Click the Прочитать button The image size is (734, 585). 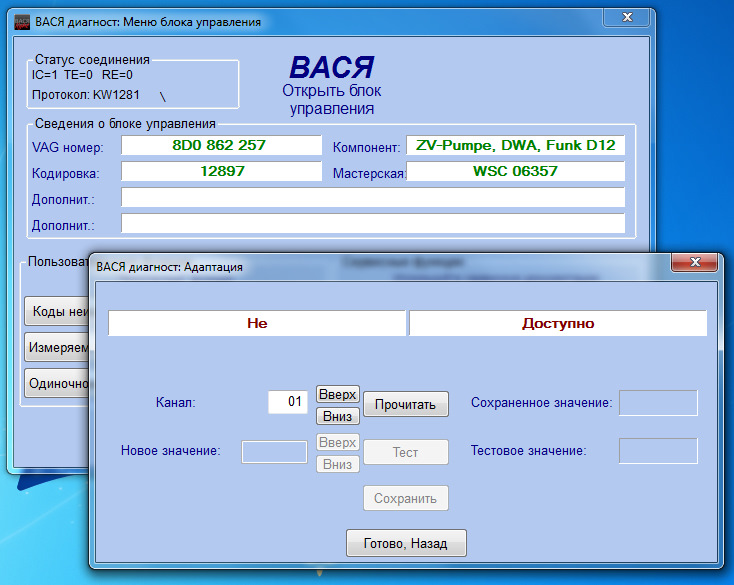[405, 404]
